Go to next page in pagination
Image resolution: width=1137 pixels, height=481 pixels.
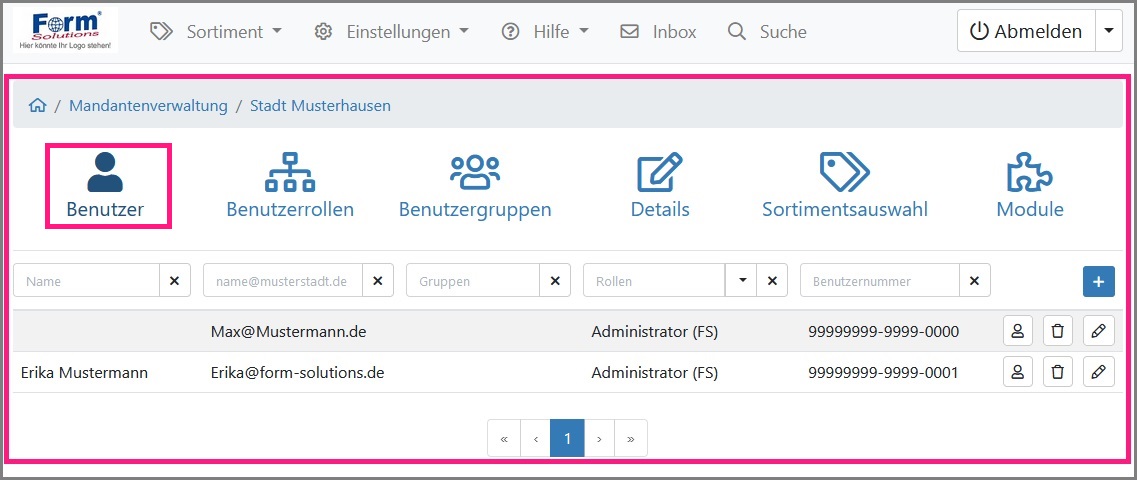600,438
